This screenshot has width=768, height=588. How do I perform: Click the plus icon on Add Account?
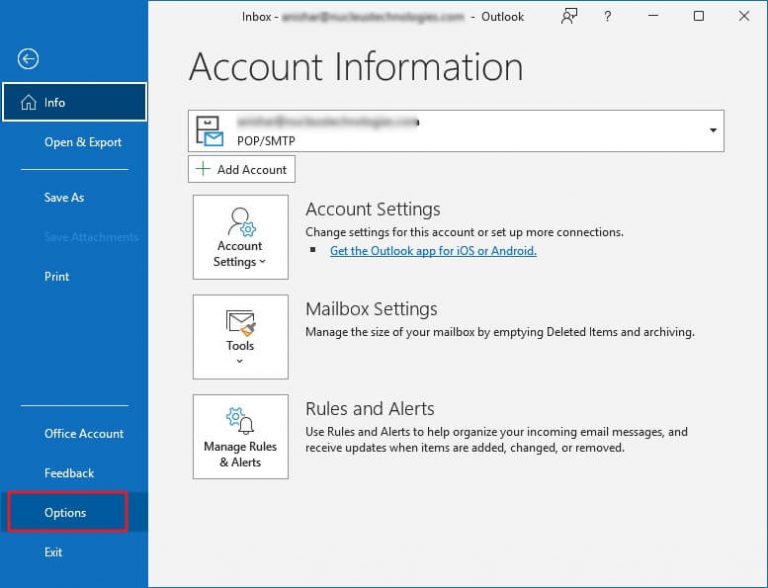point(204,169)
